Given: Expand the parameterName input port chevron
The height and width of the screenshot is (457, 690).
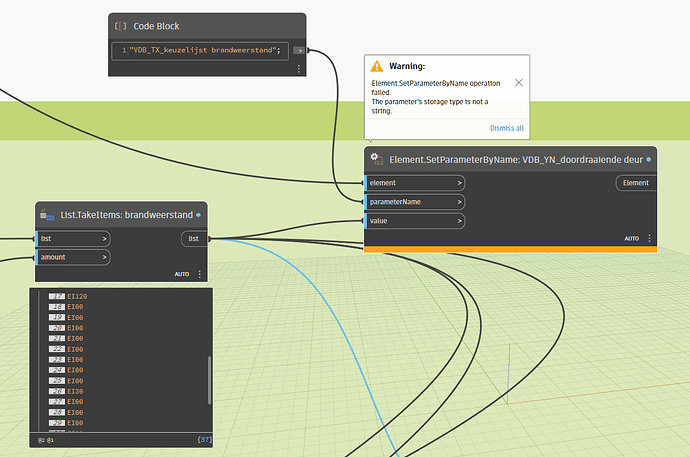Looking at the screenshot, I should 459,202.
